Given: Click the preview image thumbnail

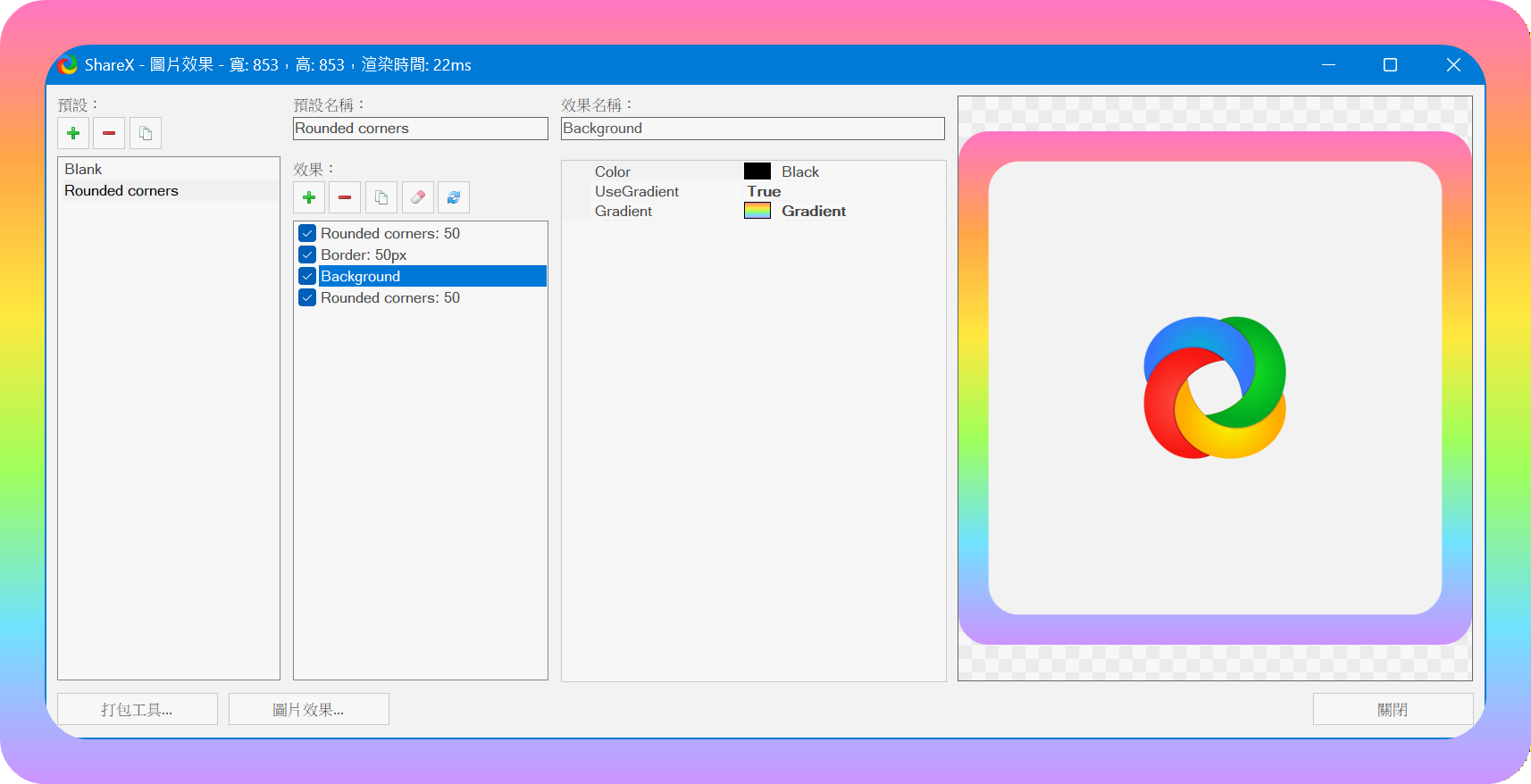Looking at the screenshot, I should 1215,388.
